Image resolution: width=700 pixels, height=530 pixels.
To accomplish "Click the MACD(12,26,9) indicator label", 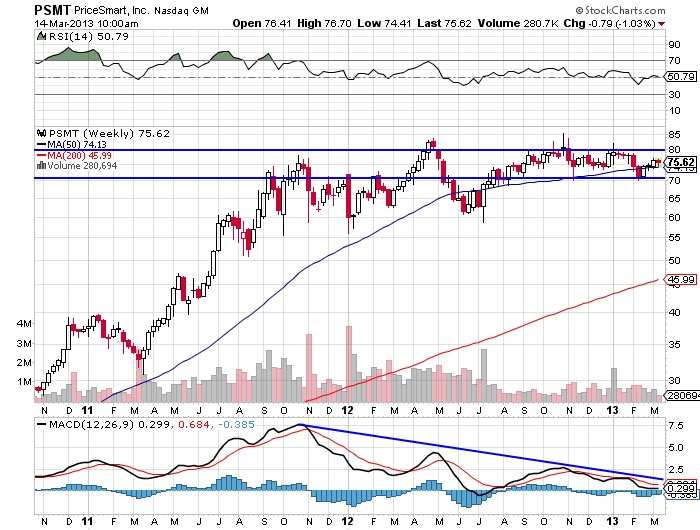I will tap(92, 424).
